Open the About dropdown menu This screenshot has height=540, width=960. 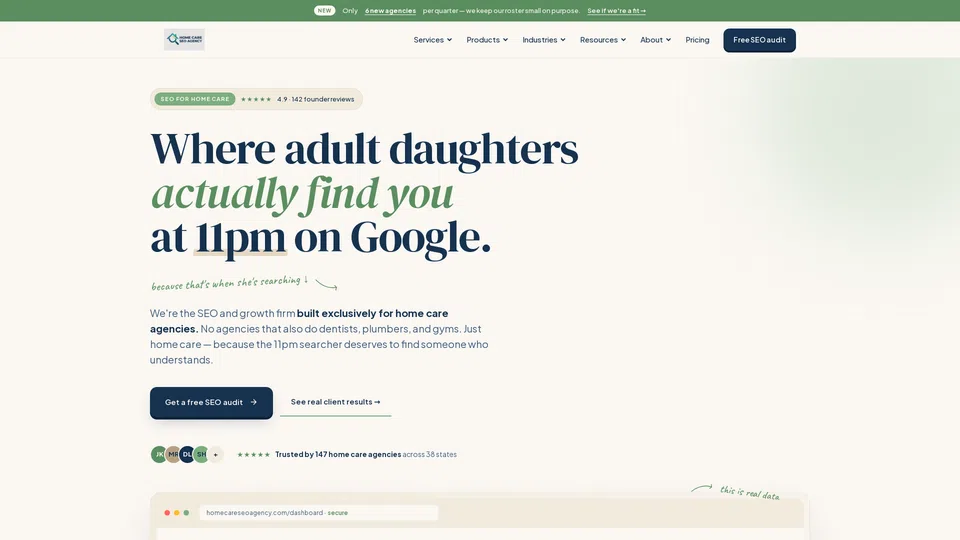point(656,40)
